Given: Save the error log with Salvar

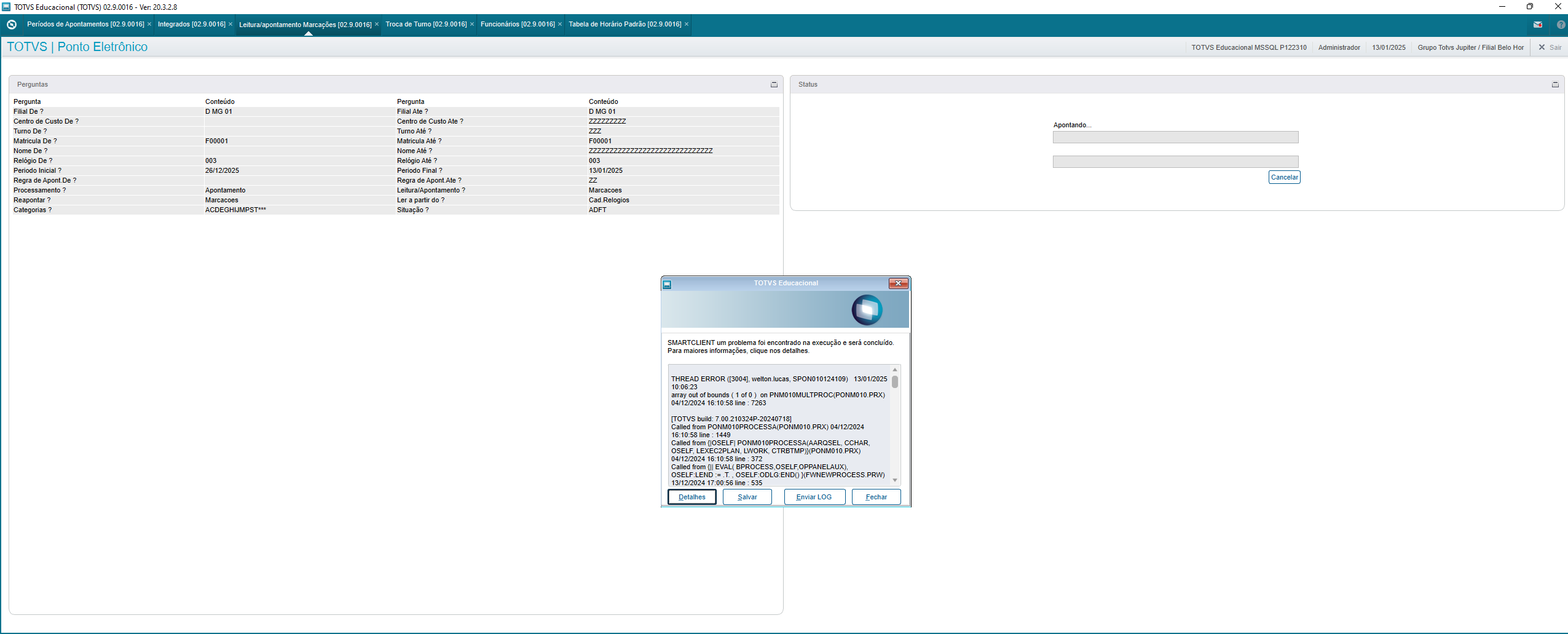Looking at the screenshot, I should 747,497.
